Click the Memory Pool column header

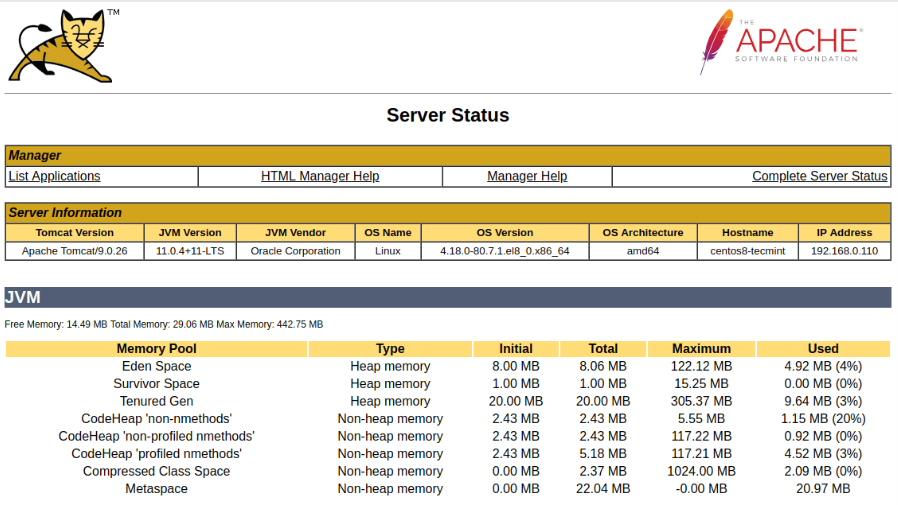tap(156, 349)
